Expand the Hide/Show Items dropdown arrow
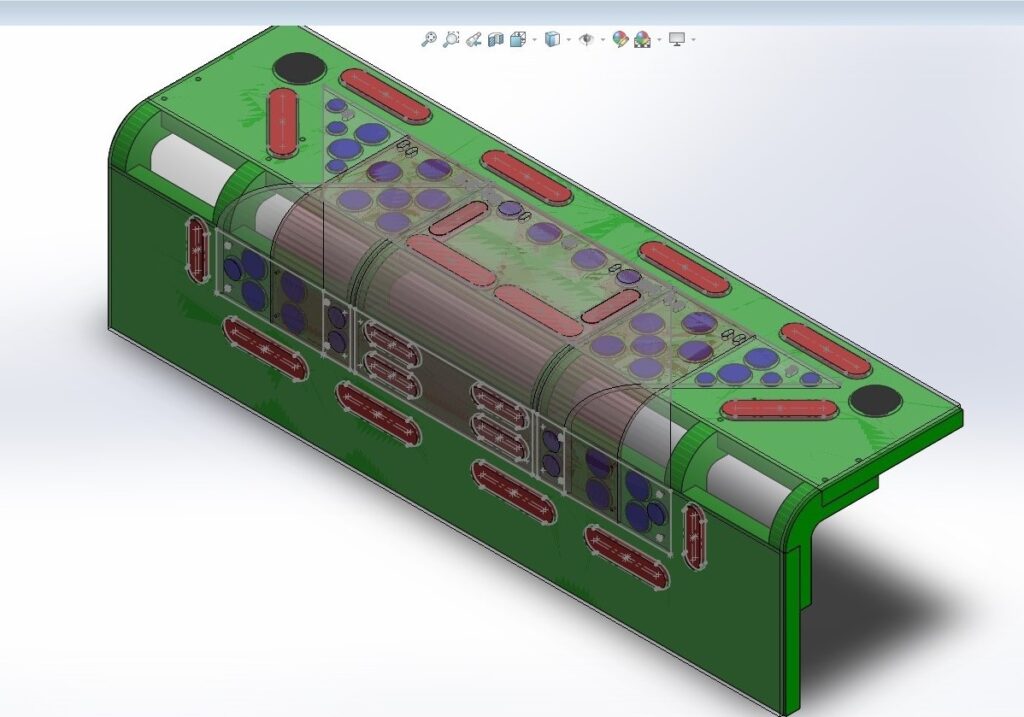 pyautogui.click(x=603, y=40)
